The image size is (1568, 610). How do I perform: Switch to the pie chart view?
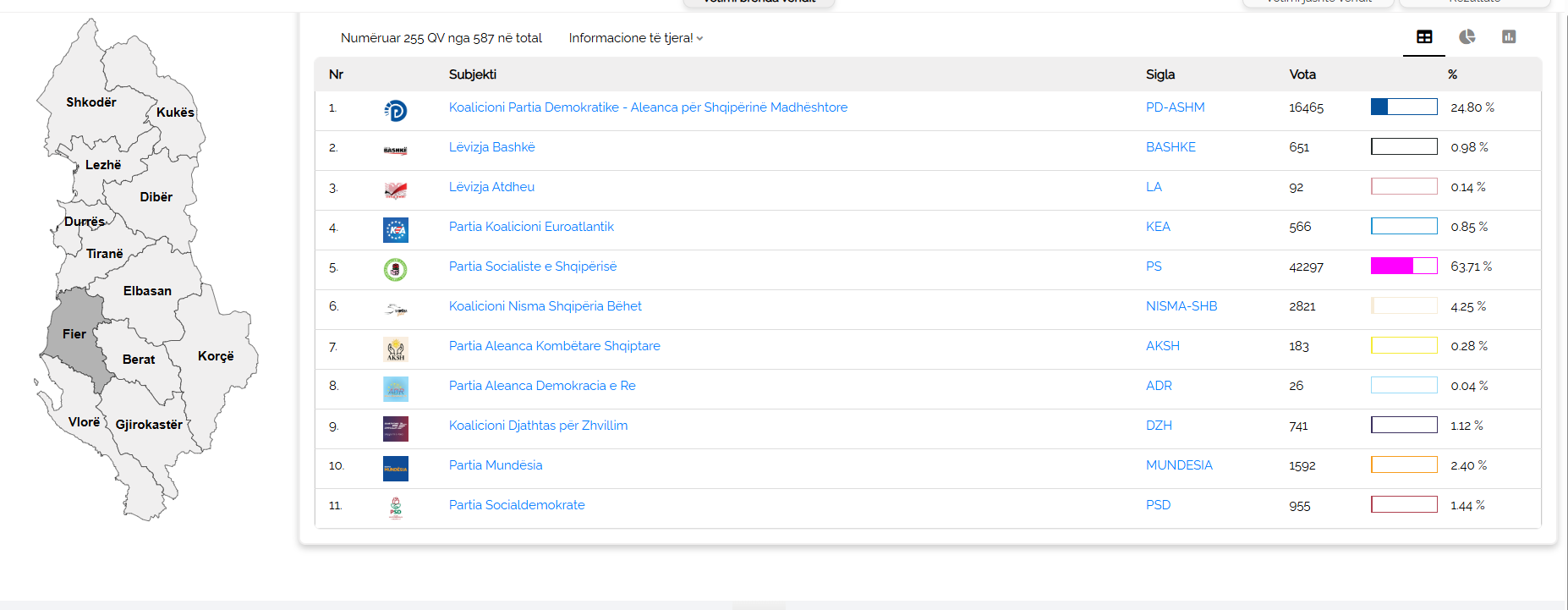tap(1467, 37)
